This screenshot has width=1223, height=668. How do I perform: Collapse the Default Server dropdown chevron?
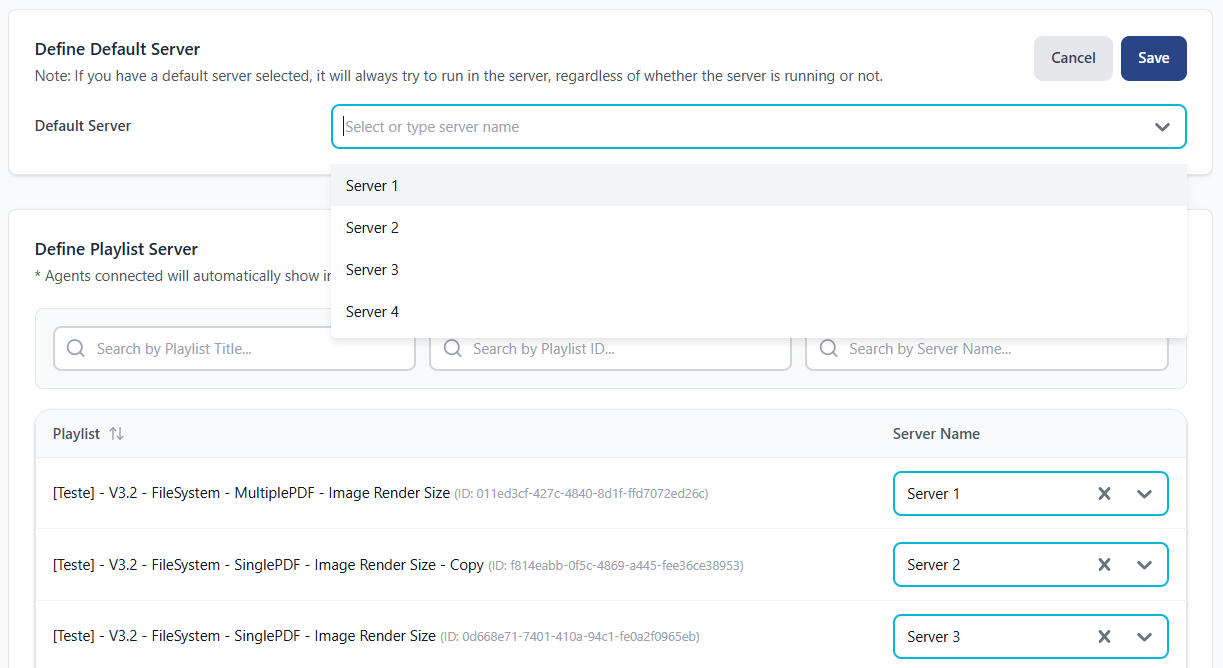click(1162, 127)
